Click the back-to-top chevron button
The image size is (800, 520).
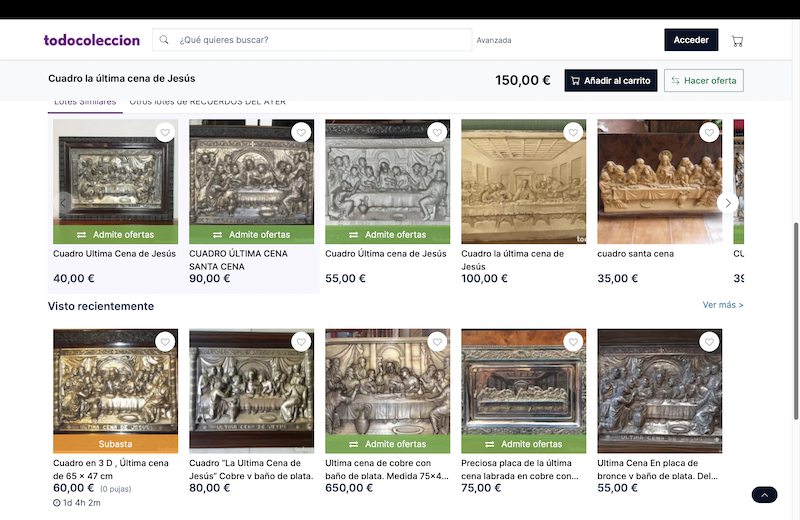[x=764, y=494]
